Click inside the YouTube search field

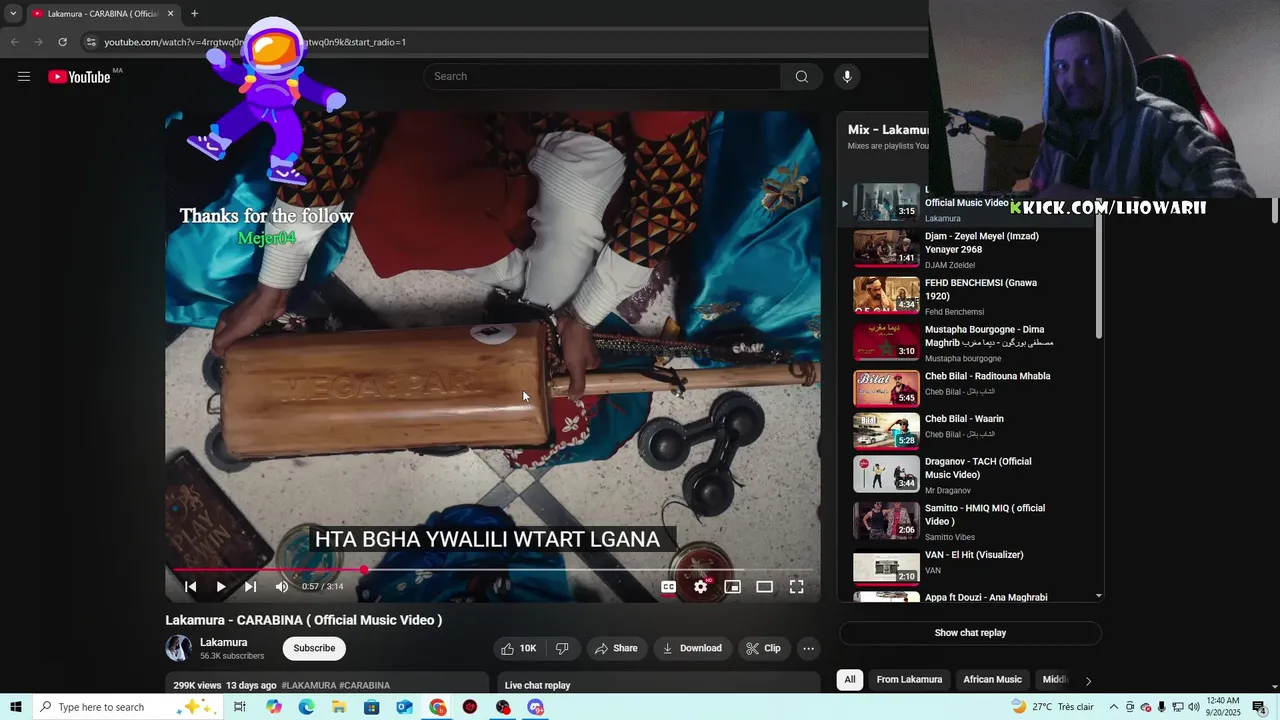click(603, 77)
